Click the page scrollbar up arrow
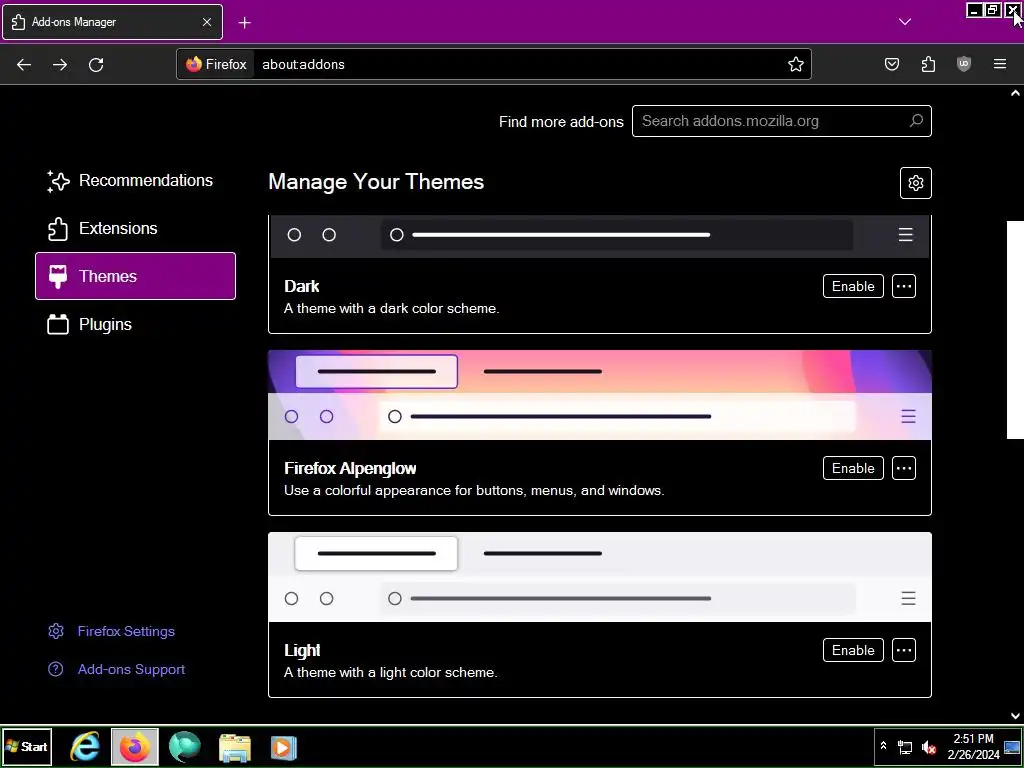The image size is (1024, 768). pos(1015,93)
